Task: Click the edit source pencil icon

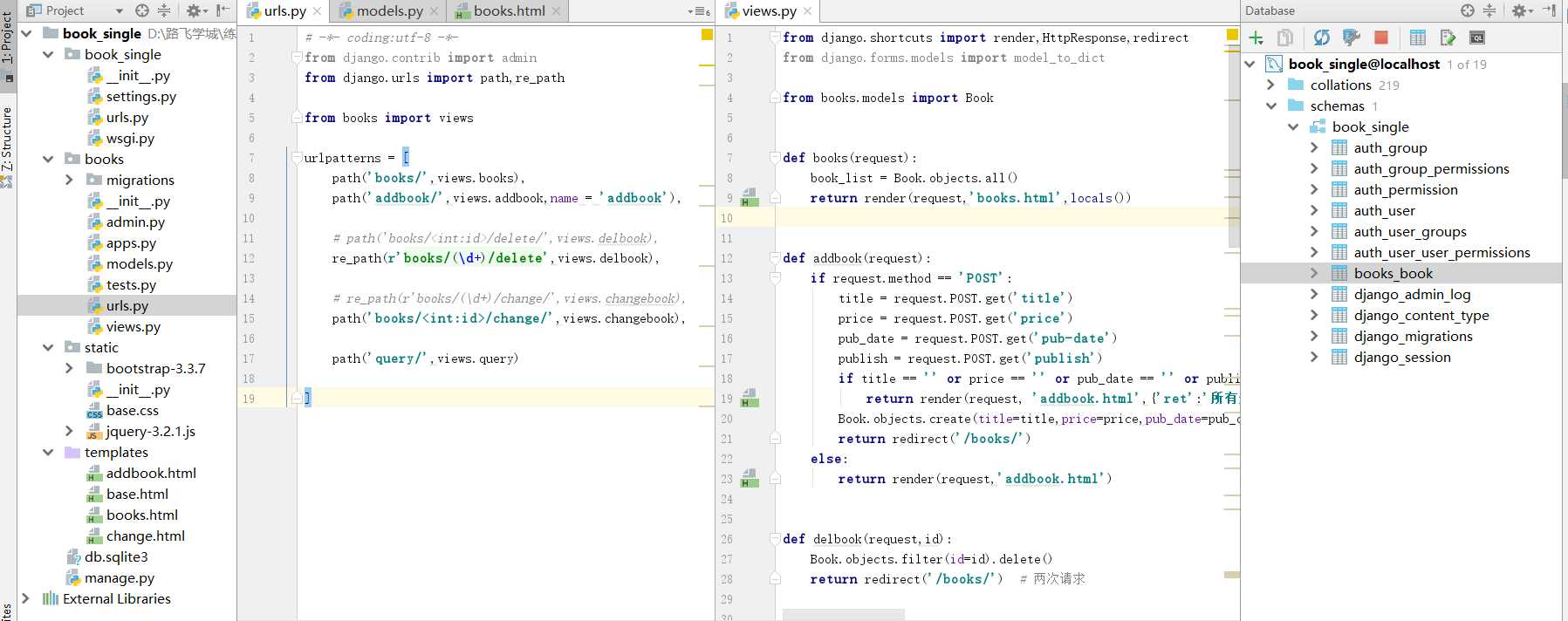Action: tap(1448, 38)
